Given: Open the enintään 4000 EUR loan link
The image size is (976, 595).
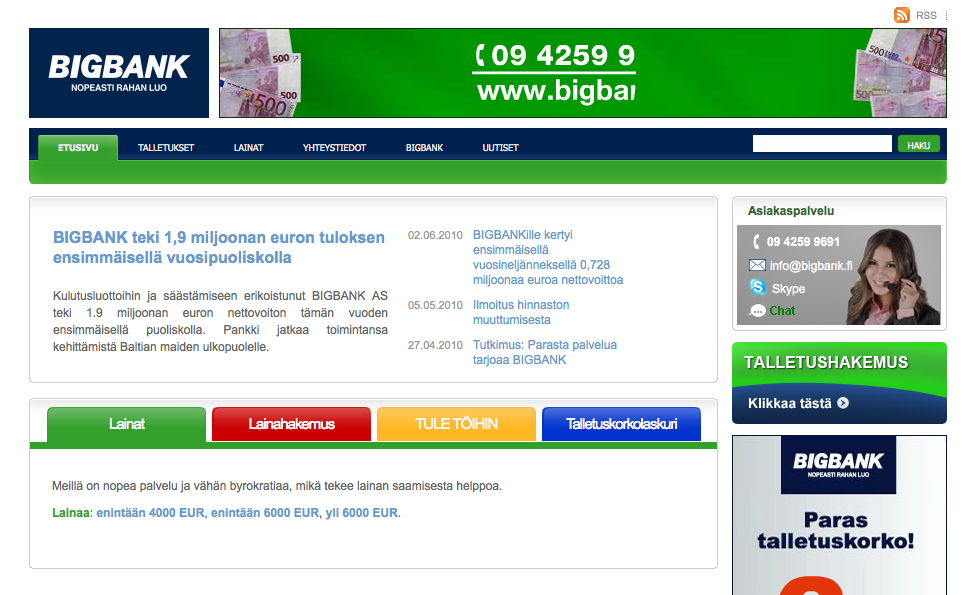Looking at the screenshot, I should pyautogui.click(x=150, y=513).
